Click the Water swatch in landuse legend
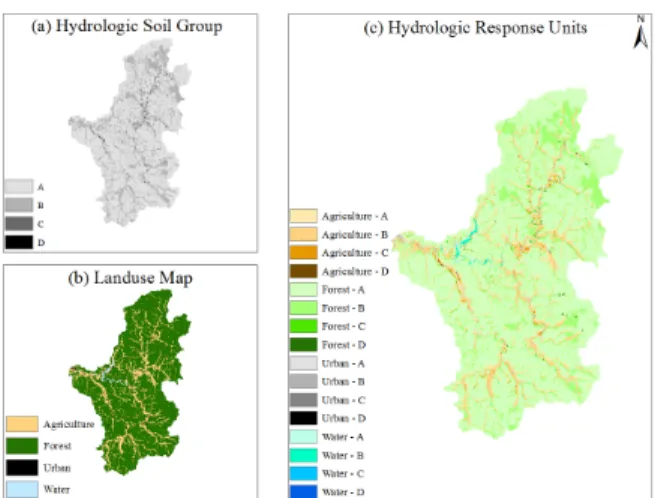 coord(22,489)
